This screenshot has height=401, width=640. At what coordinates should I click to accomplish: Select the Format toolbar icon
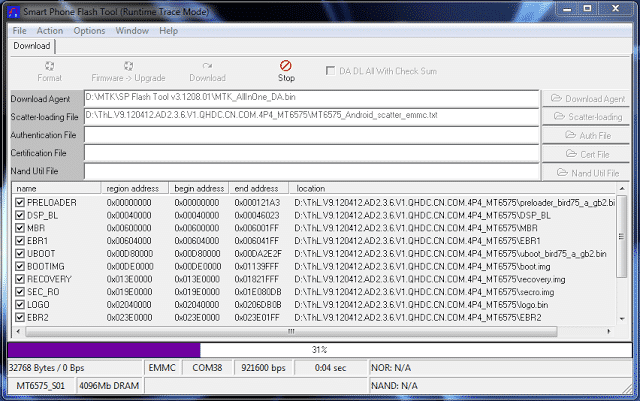click(49, 66)
